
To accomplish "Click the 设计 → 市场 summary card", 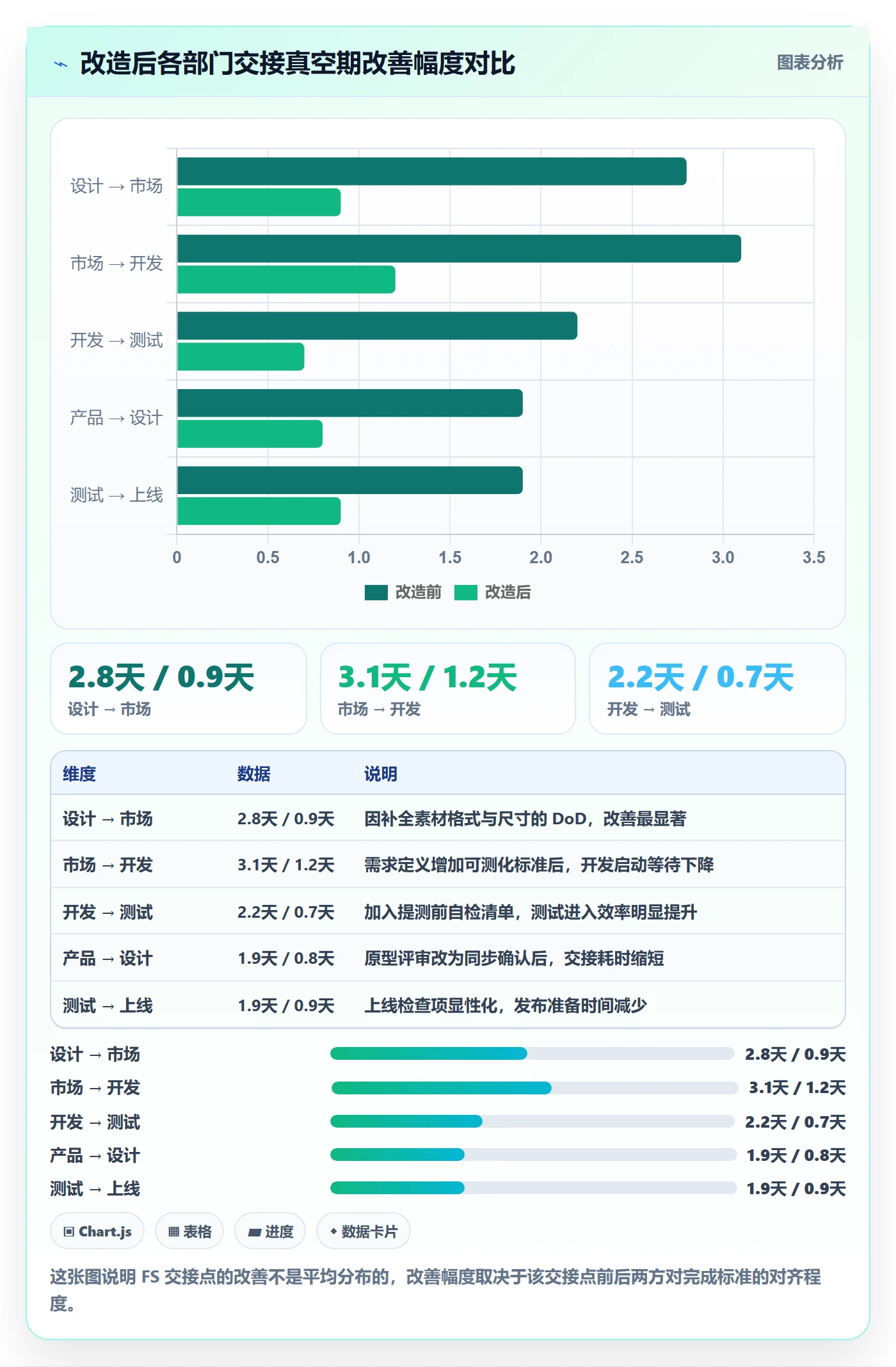I will click(179, 689).
